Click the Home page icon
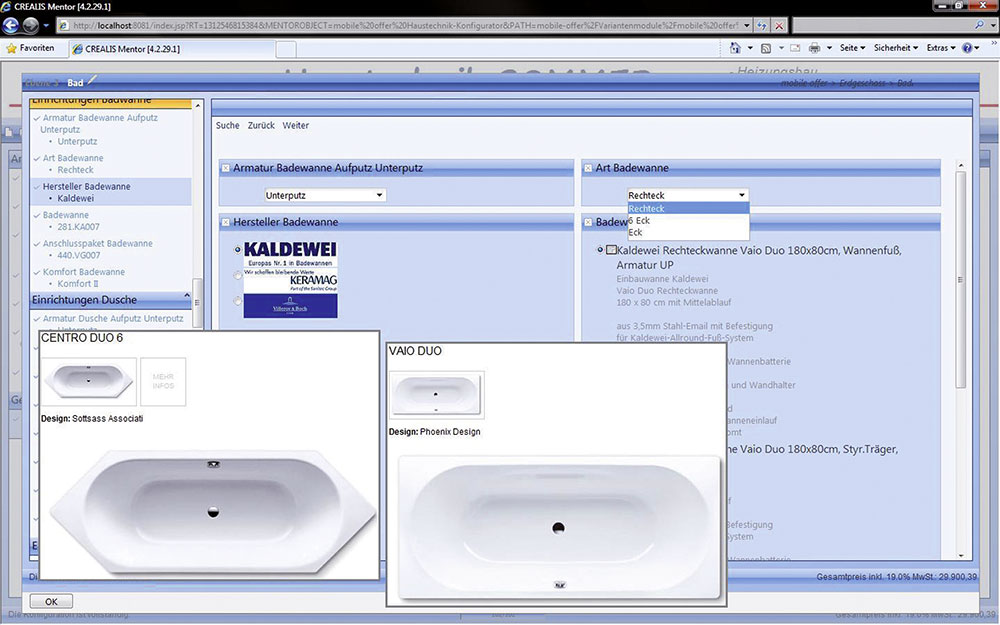The image size is (1000, 625). pyautogui.click(x=735, y=48)
